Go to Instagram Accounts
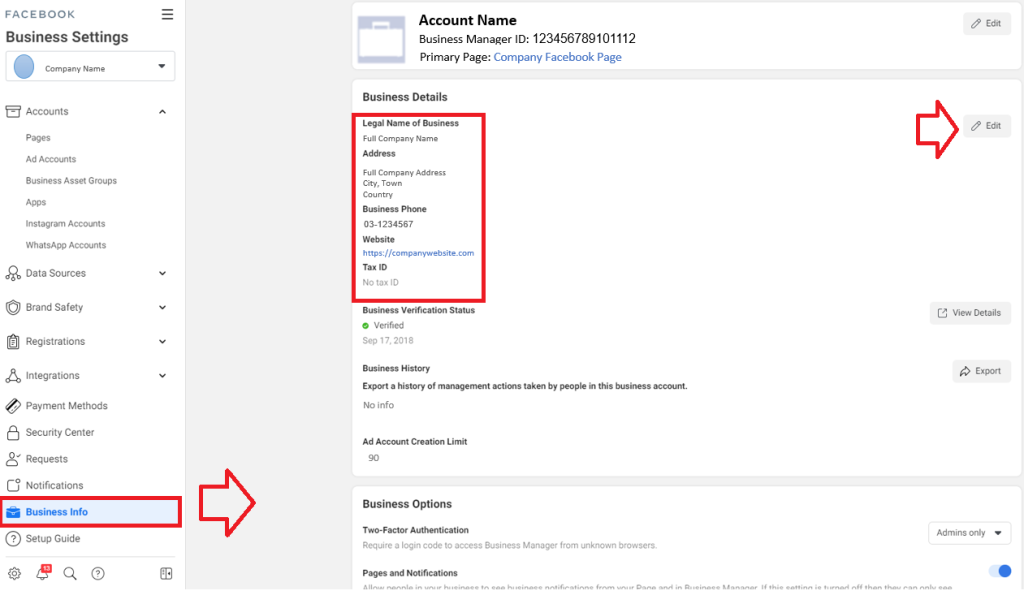Viewport: 1024px width, 595px height. tap(65, 224)
